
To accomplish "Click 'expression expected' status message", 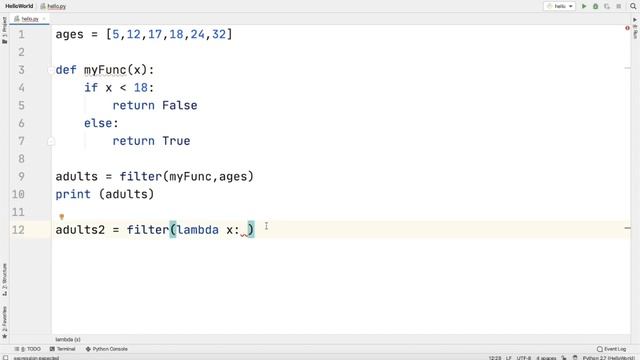I will tap(37, 358).
